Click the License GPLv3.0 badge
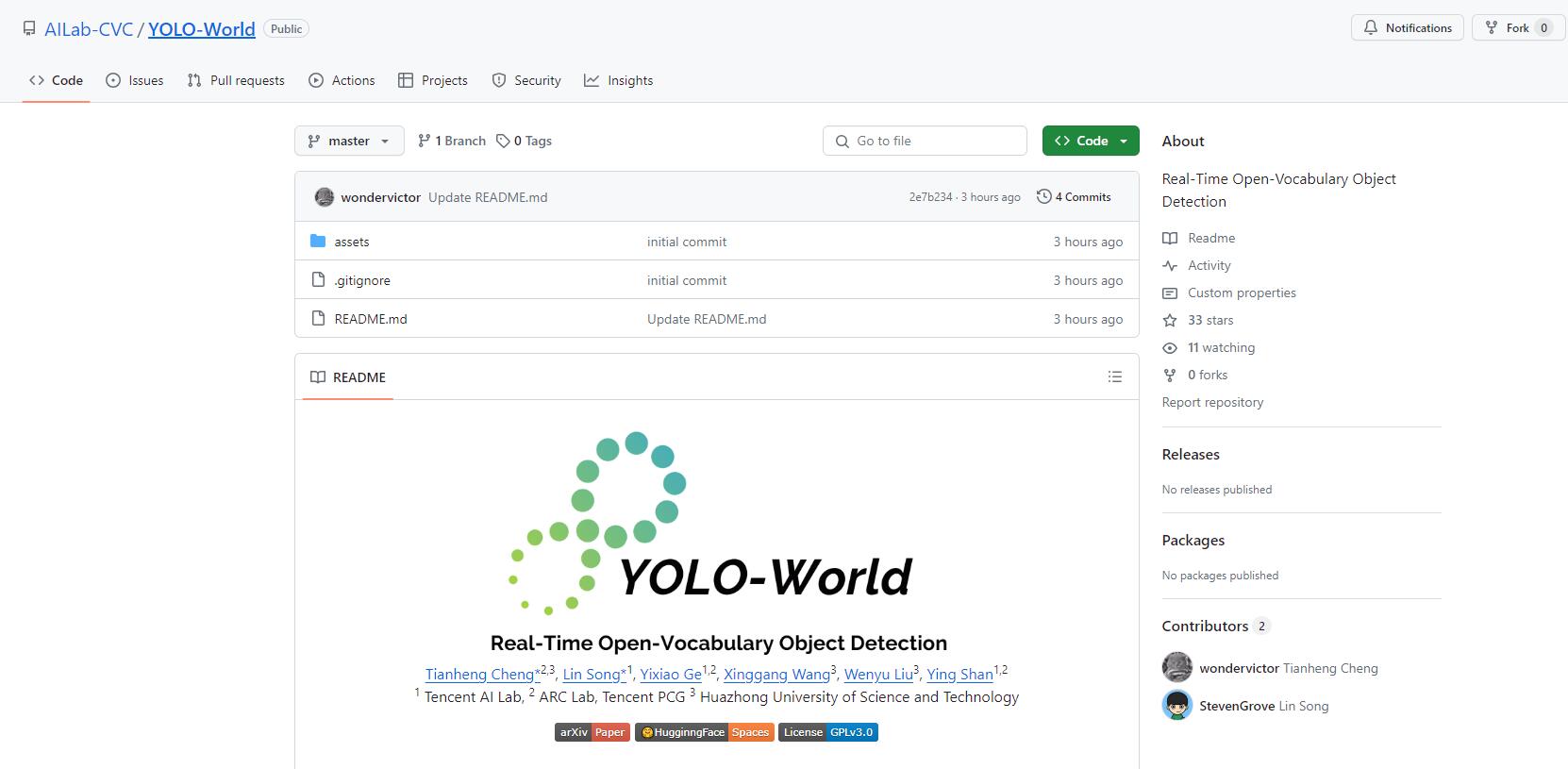 coord(828,732)
